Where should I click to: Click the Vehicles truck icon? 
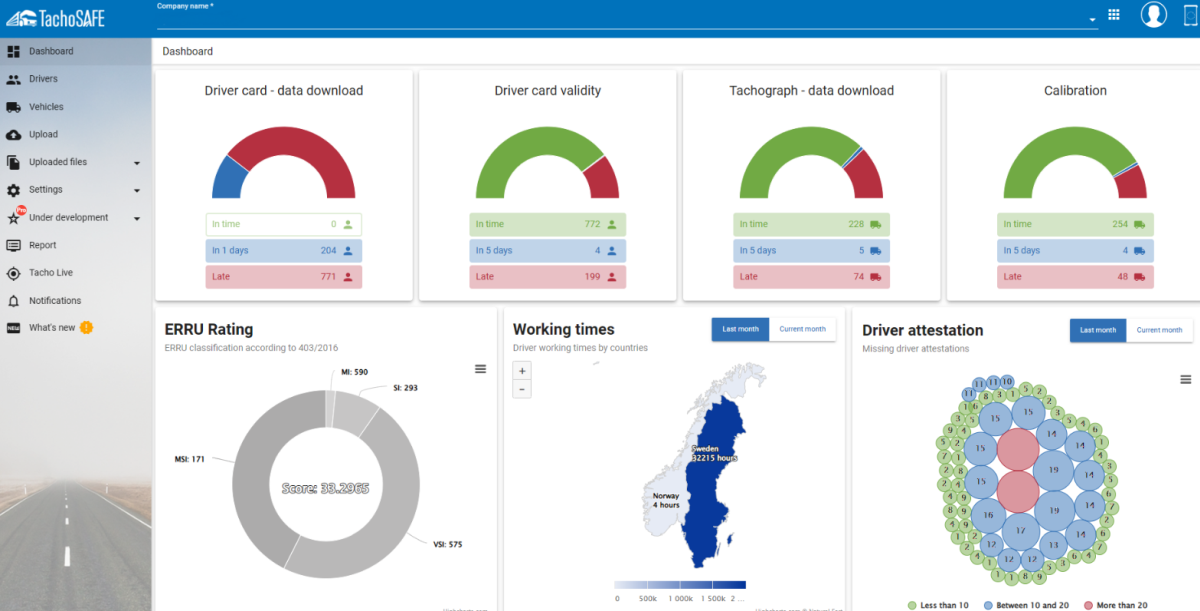click(13, 107)
